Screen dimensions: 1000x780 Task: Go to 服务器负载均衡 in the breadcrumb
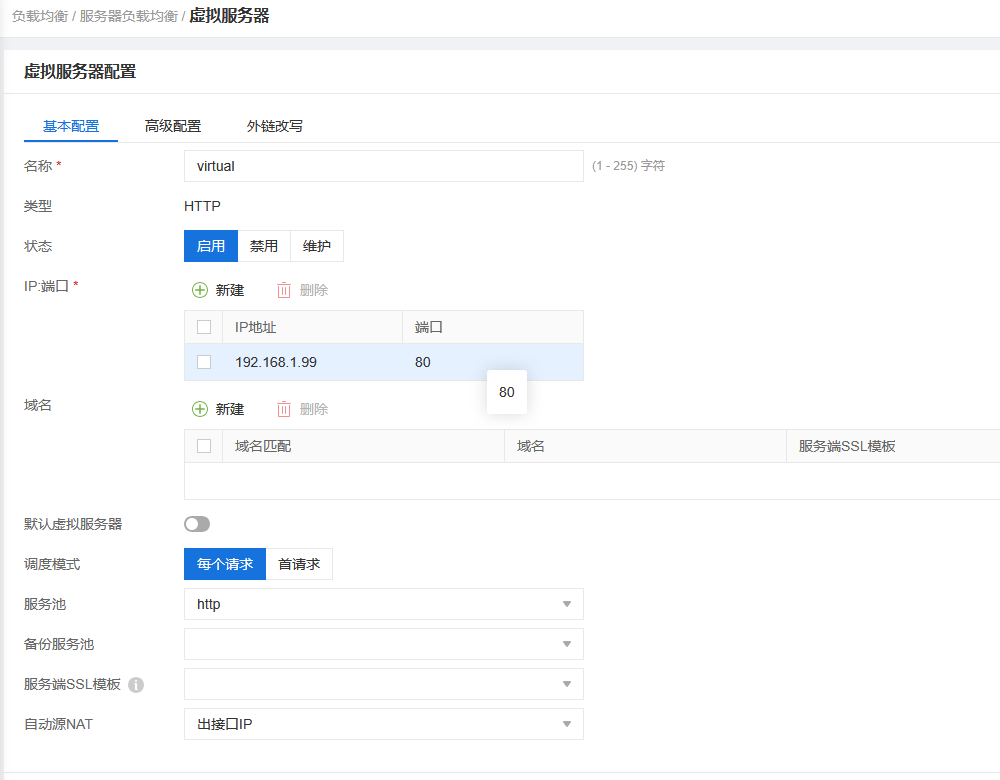pos(129,17)
